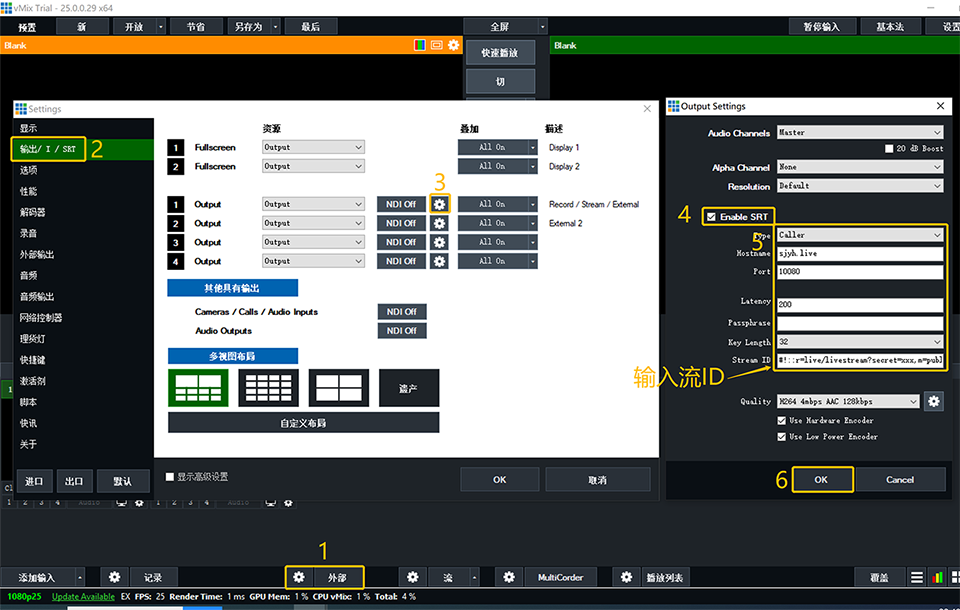
Task: Choose the four-quadrant multiview layout
Action: tap(339, 388)
